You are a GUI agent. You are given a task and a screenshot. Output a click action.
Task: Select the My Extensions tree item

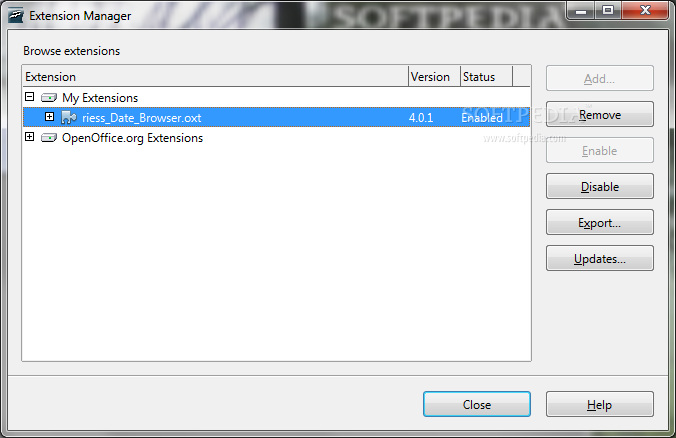tap(100, 98)
